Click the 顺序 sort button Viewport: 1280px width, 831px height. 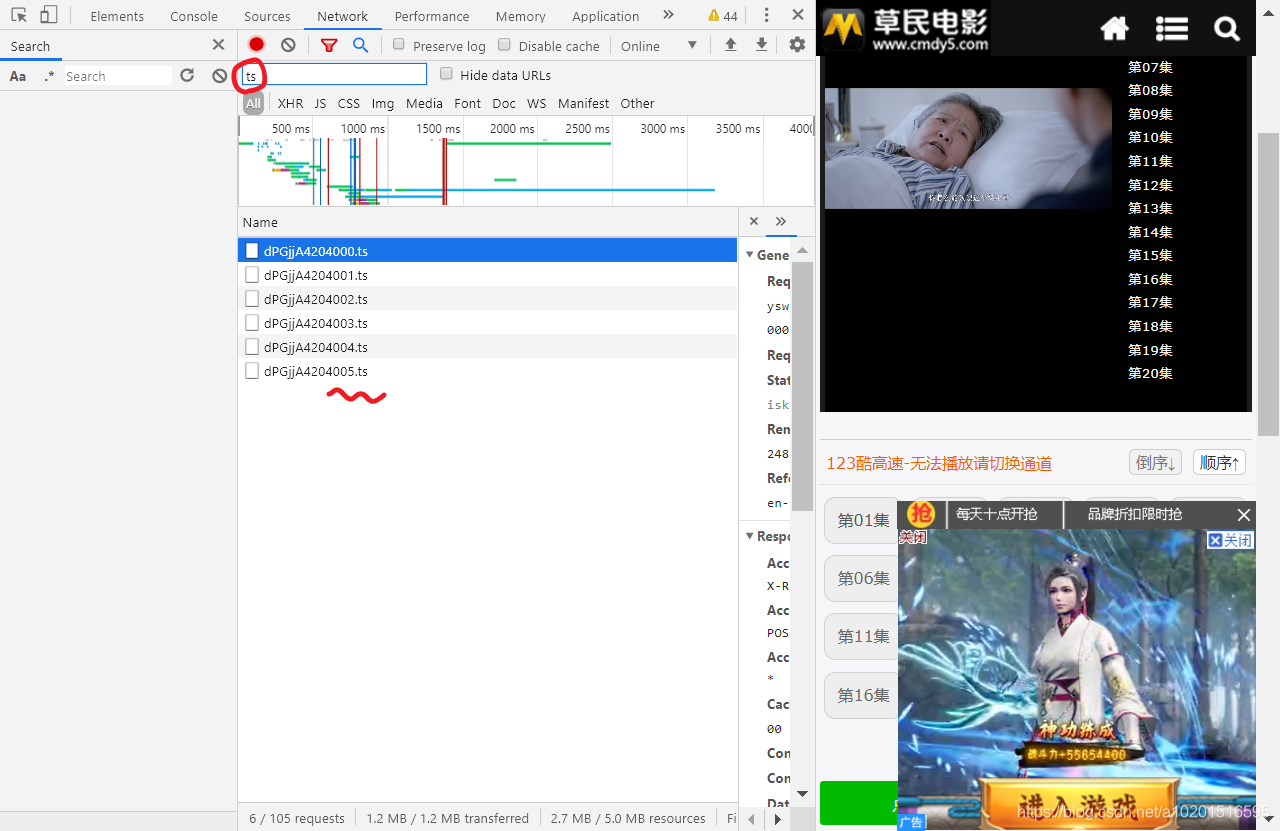(1219, 463)
